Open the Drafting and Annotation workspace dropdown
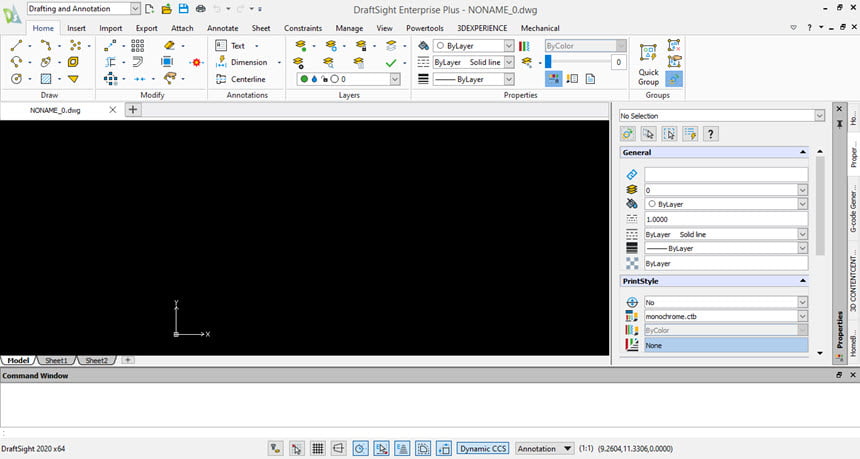Image resolution: width=860 pixels, height=459 pixels. (x=135, y=9)
